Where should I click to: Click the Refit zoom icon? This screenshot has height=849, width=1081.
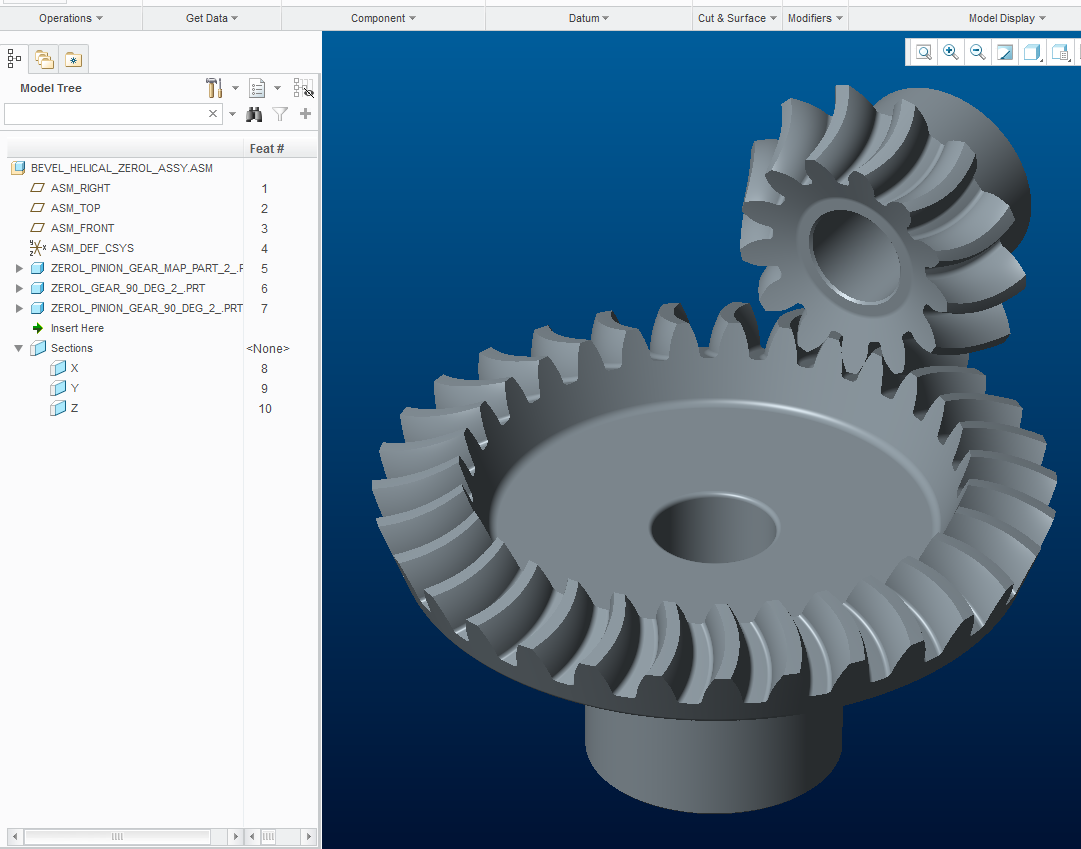click(x=924, y=53)
